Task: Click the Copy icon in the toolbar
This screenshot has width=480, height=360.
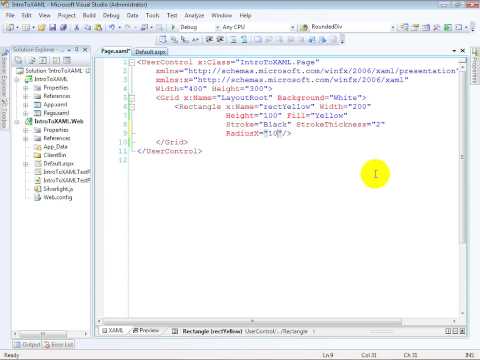Action: pyautogui.click(x=87, y=27)
